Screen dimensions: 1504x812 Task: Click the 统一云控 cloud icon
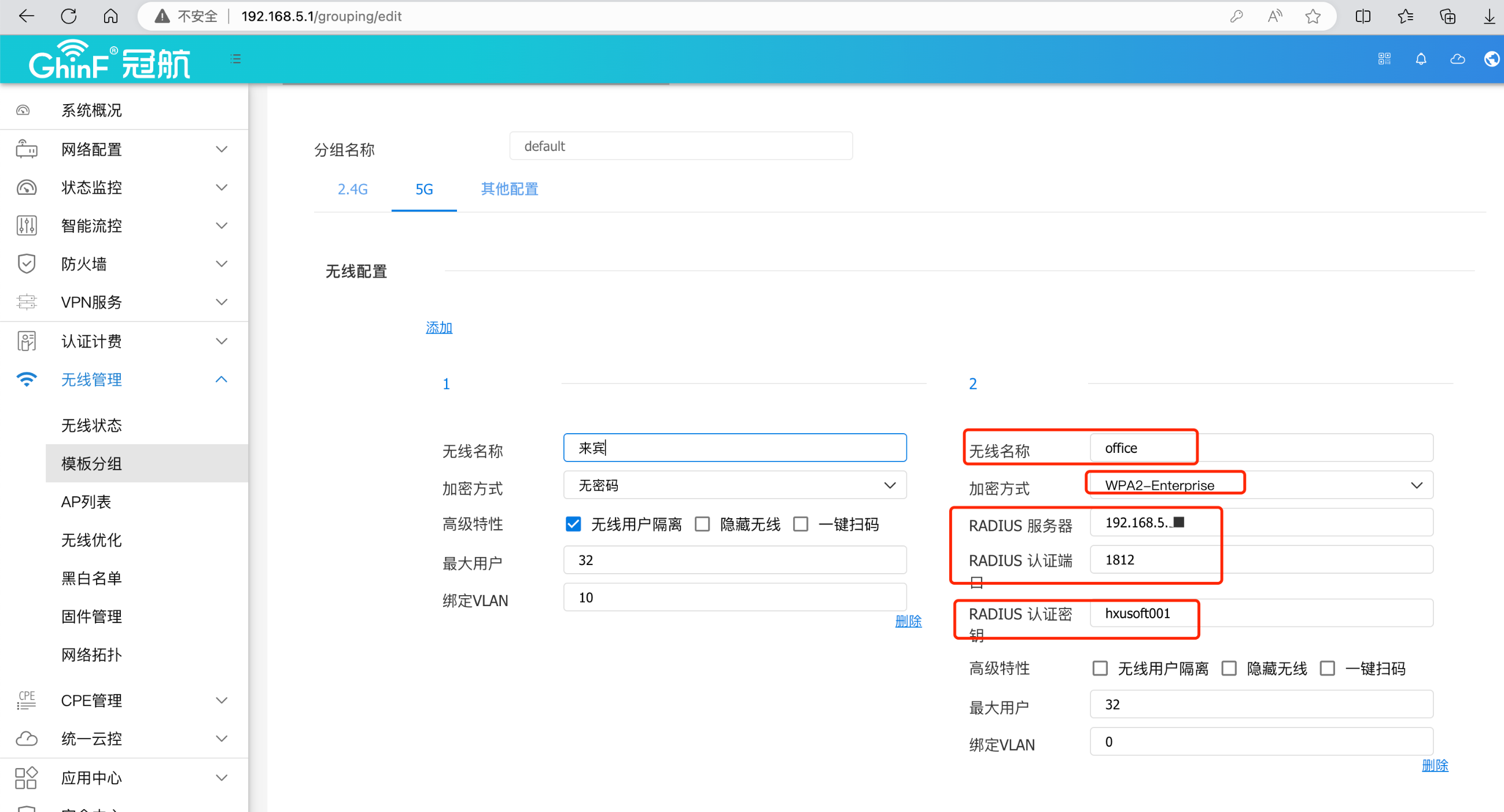(26, 739)
